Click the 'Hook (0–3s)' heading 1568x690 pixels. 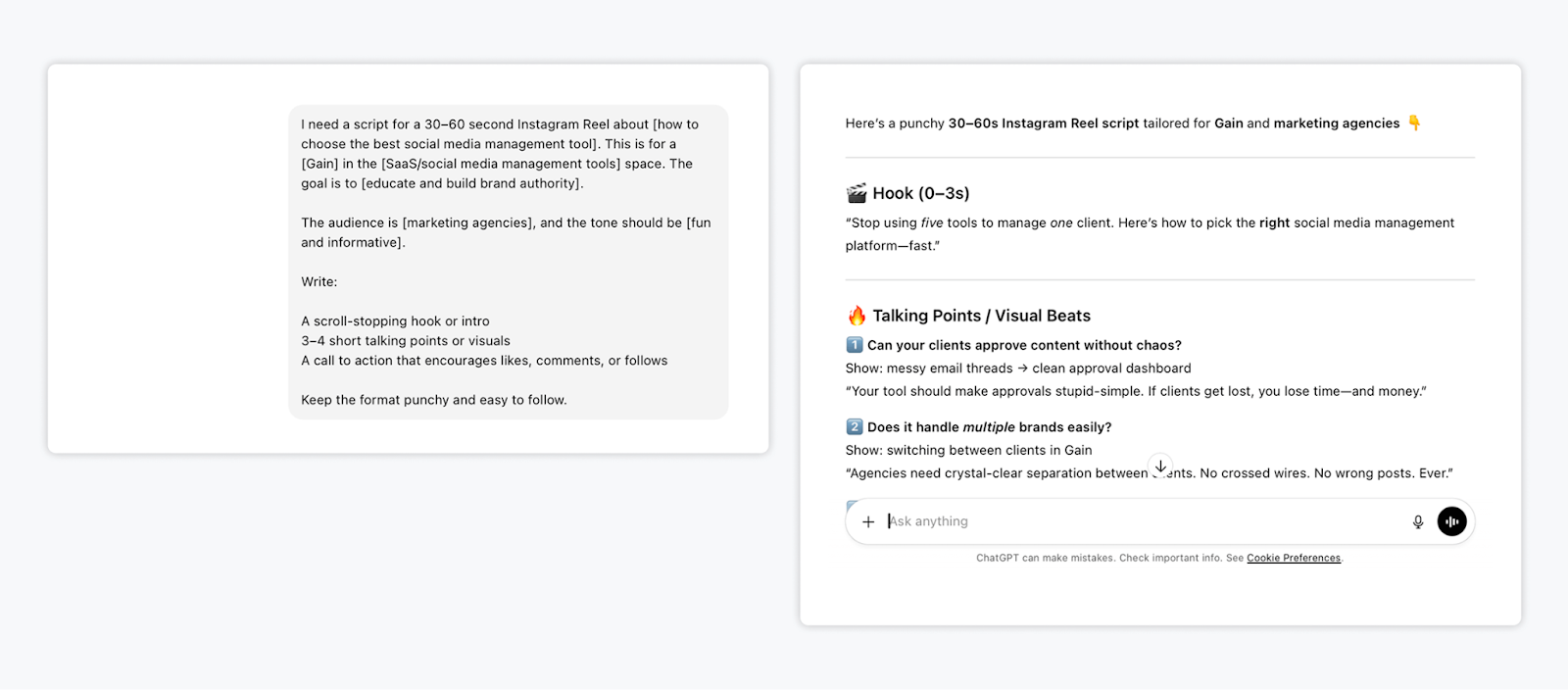pos(920,193)
